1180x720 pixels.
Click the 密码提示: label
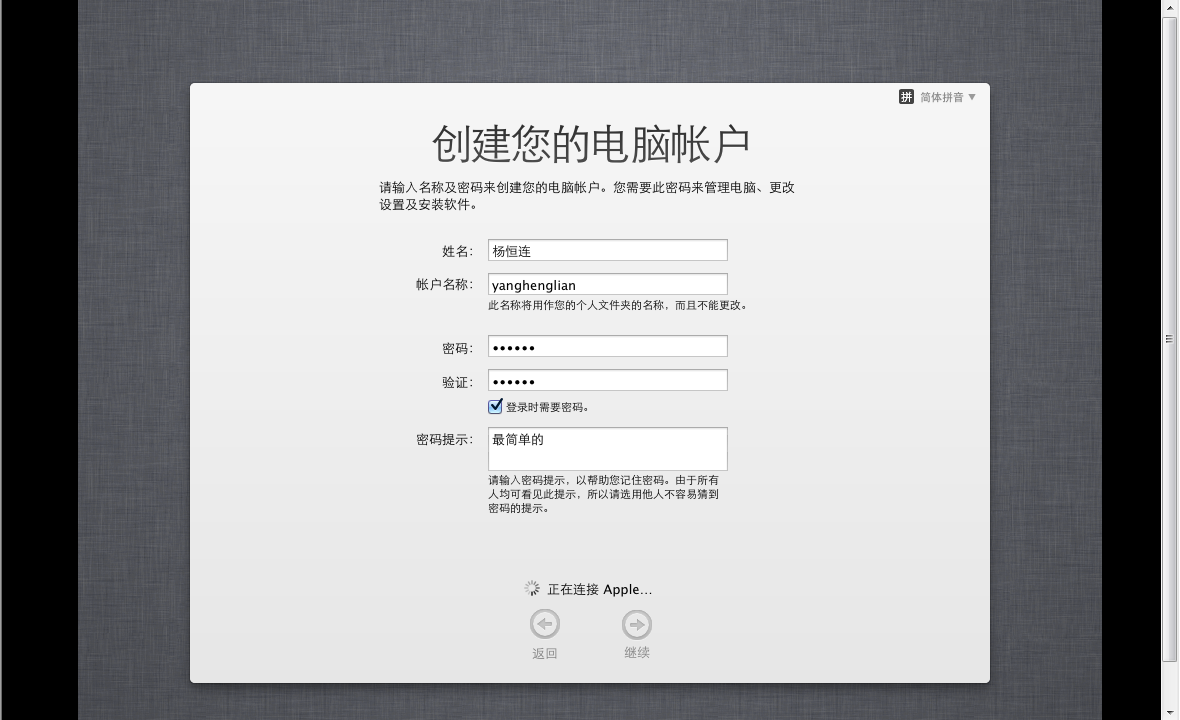(445, 439)
